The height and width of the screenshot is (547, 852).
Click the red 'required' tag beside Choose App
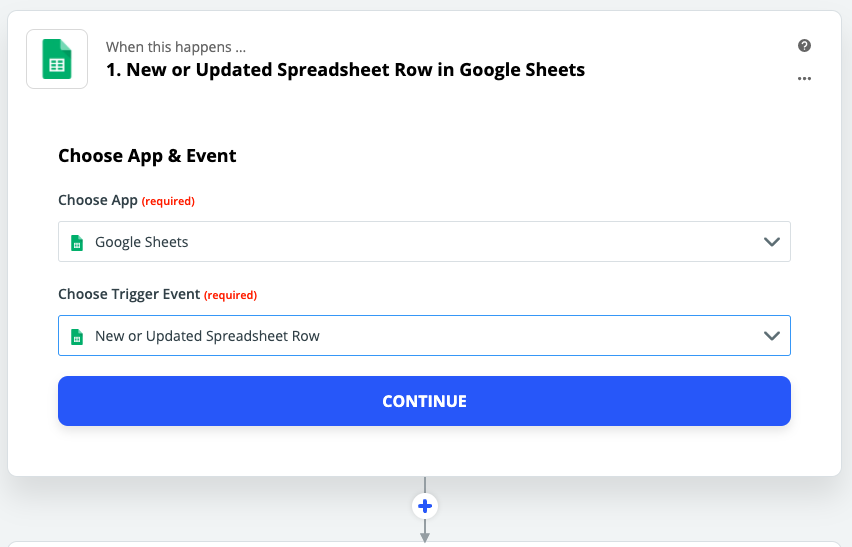pos(168,201)
